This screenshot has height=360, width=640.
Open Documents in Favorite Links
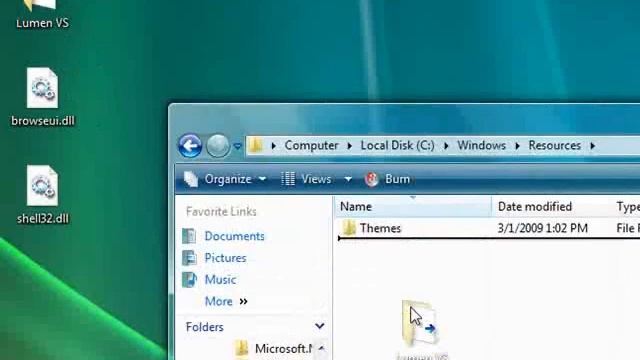[x=234, y=236]
